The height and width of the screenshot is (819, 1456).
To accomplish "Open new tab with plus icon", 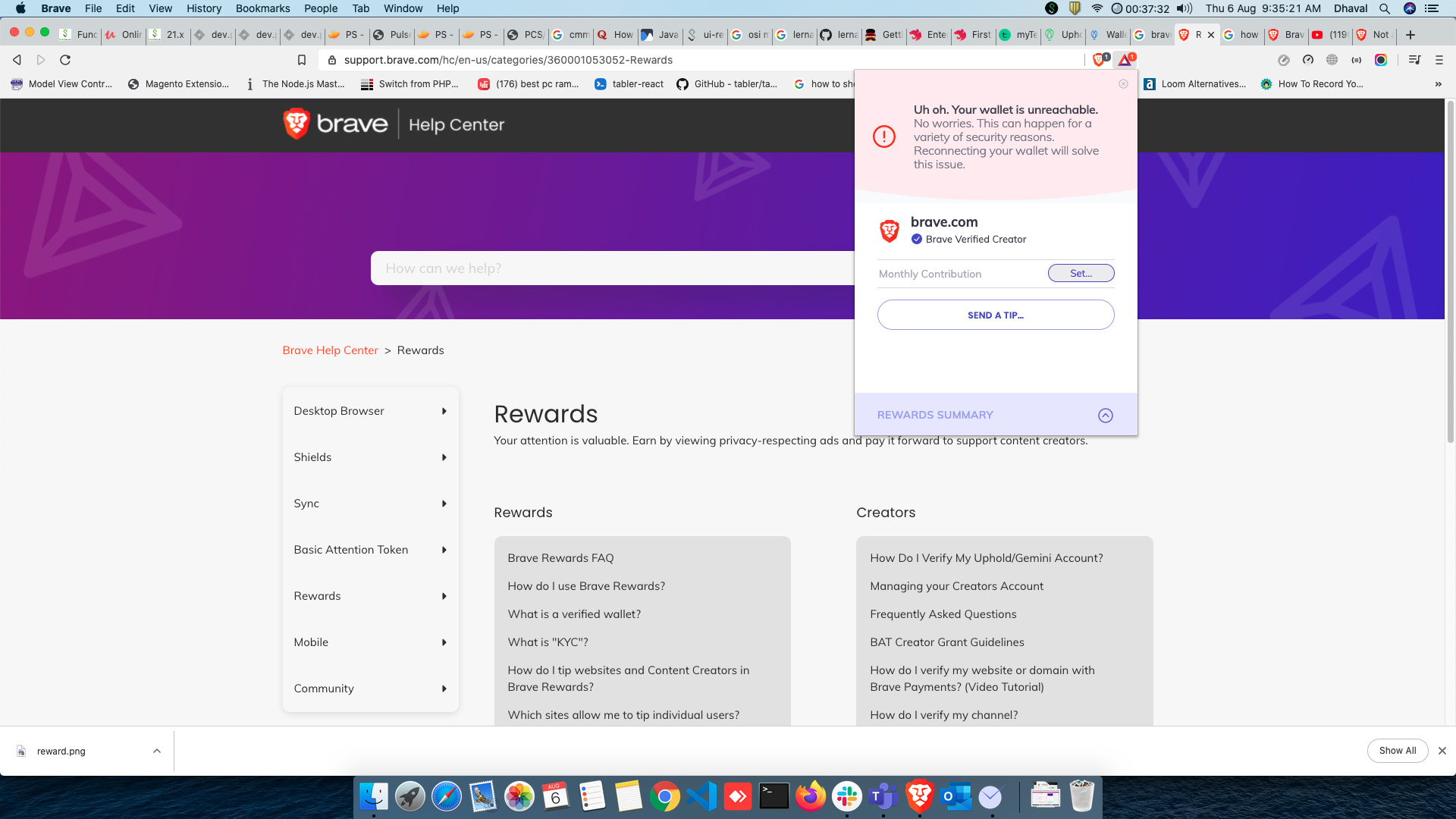I will point(1410,35).
